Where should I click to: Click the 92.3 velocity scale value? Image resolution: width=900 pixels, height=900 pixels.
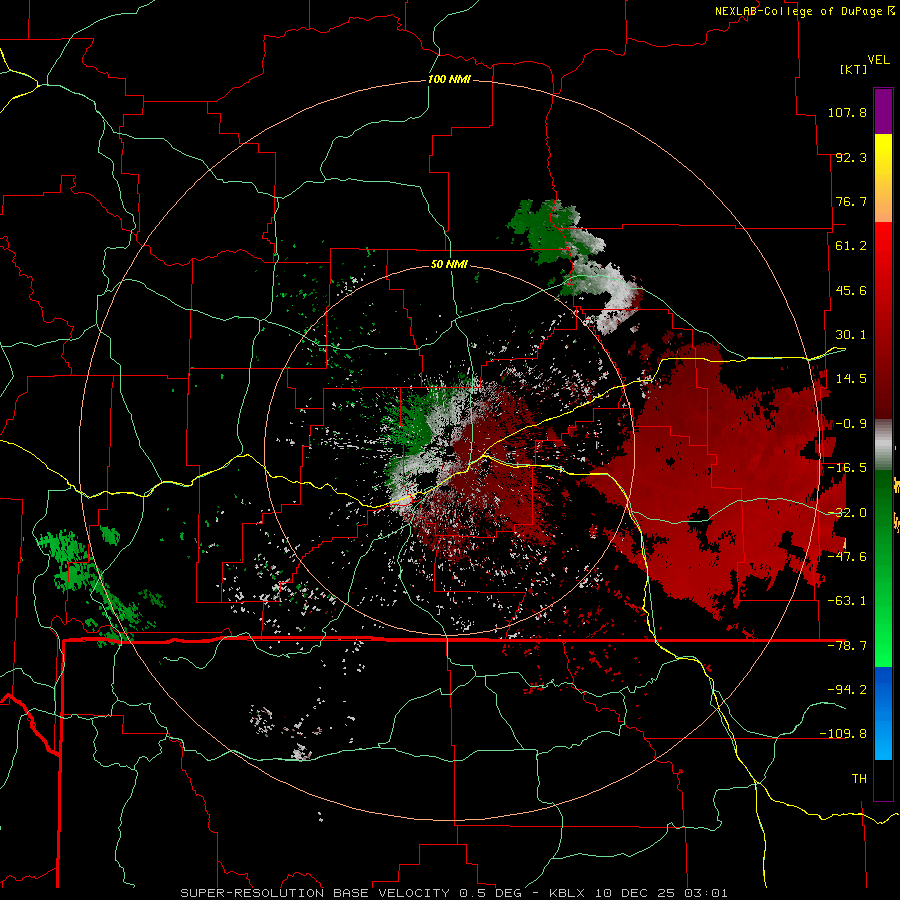851,157
